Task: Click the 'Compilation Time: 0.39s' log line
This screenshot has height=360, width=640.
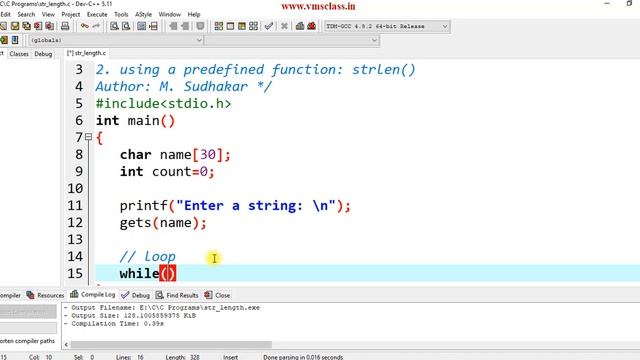Action: (x=114, y=324)
